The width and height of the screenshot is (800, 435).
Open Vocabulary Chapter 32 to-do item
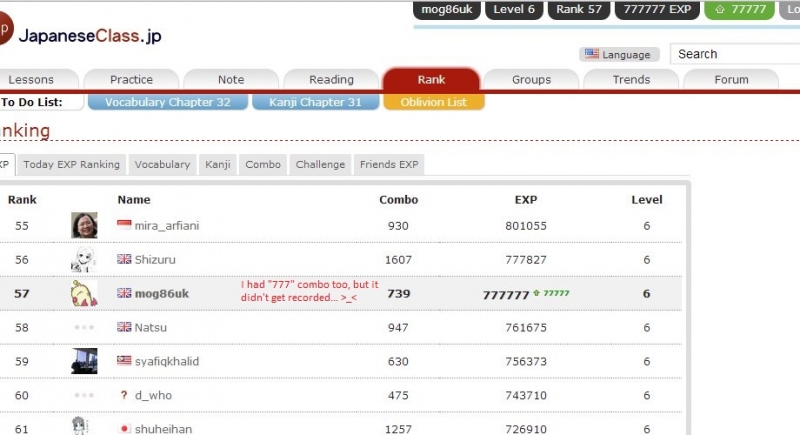(167, 102)
